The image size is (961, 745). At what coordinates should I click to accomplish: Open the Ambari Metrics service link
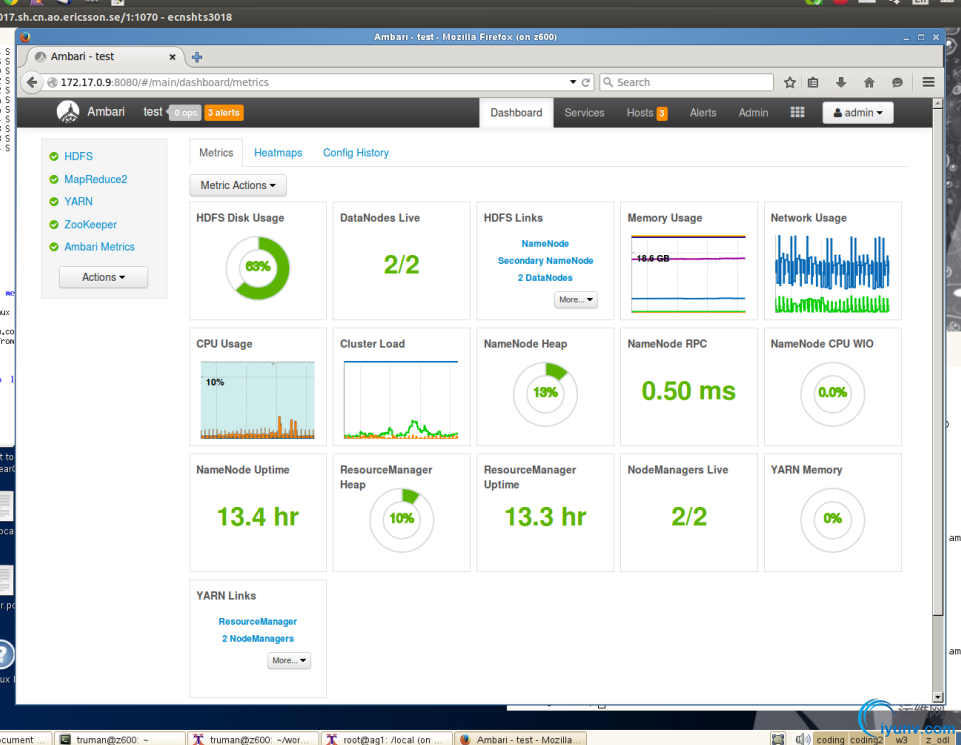coord(99,247)
